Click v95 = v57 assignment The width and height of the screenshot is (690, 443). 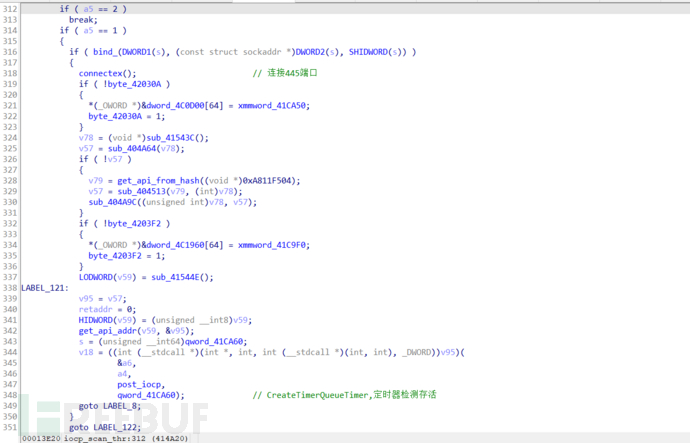pyautogui.click(x=103, y=299)
